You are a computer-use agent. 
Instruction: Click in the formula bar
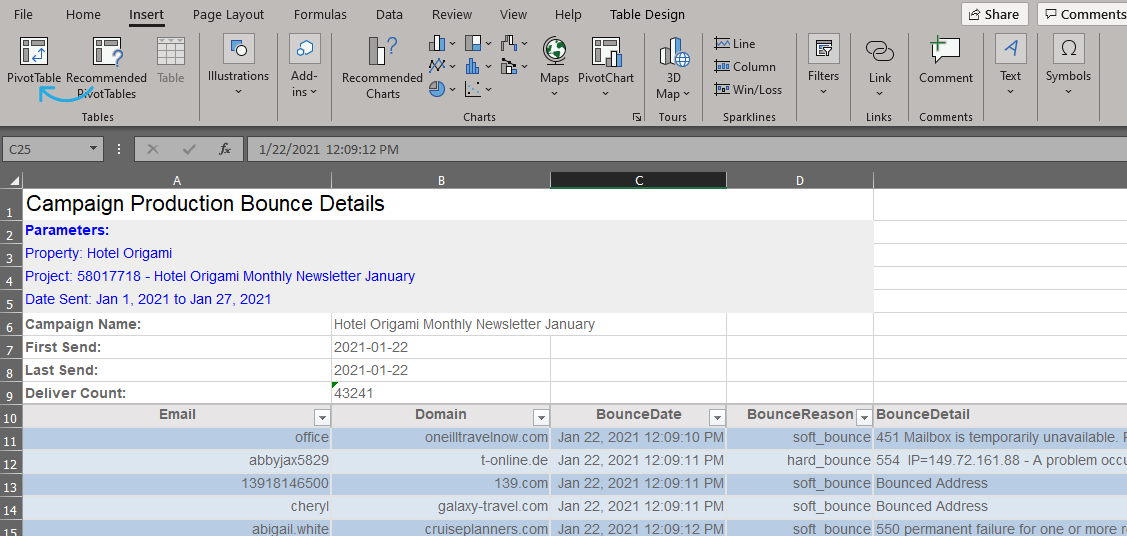(686, 149)
